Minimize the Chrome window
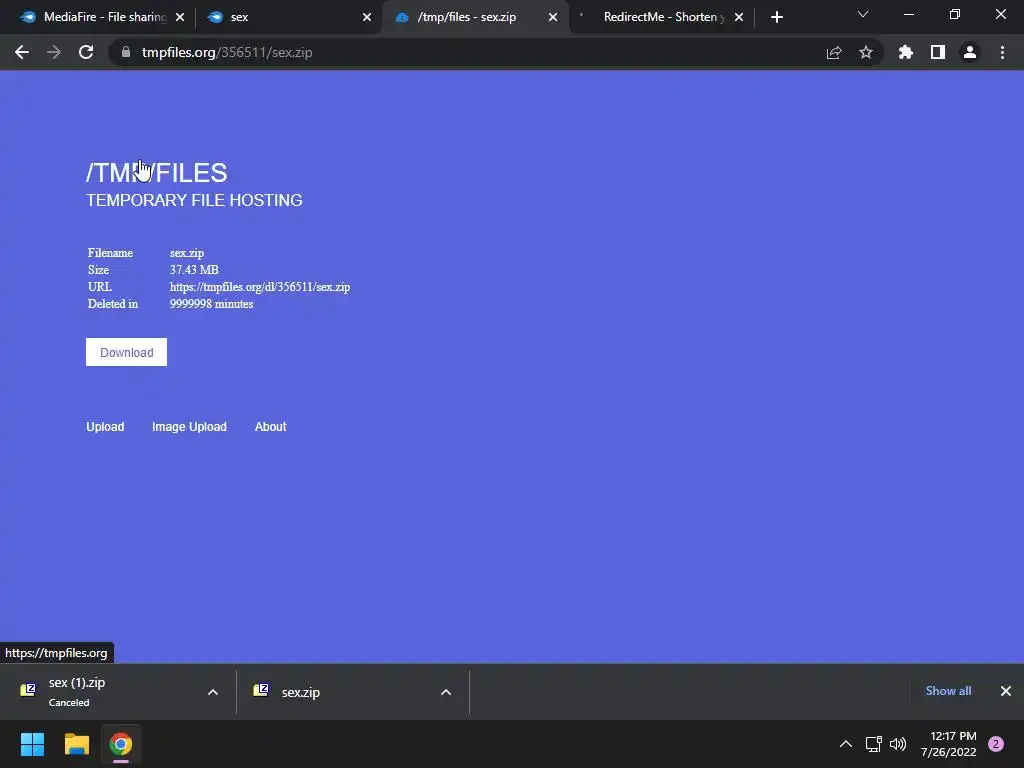The image size is (1024, 768). (x=908, y=14)
